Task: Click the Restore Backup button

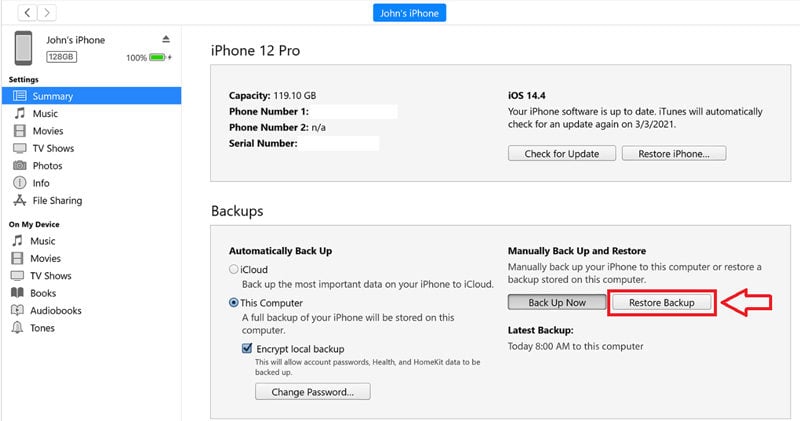Action: click(662, 302)
